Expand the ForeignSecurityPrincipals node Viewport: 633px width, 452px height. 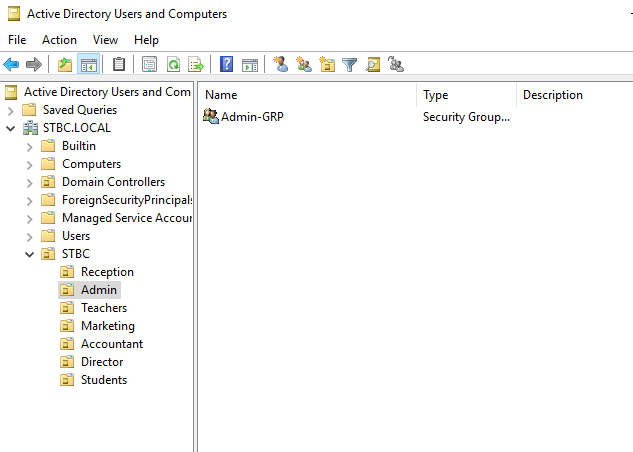coord(29,201)
